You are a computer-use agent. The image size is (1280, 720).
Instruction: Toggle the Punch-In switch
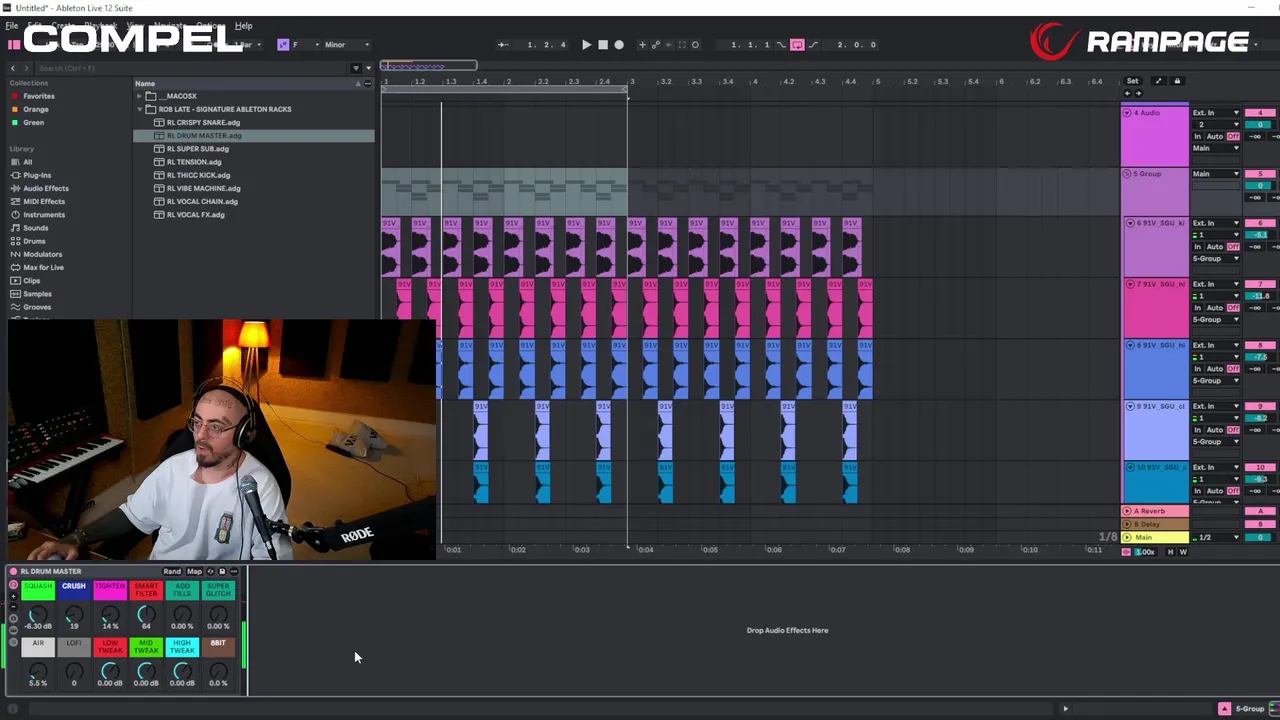783,45
